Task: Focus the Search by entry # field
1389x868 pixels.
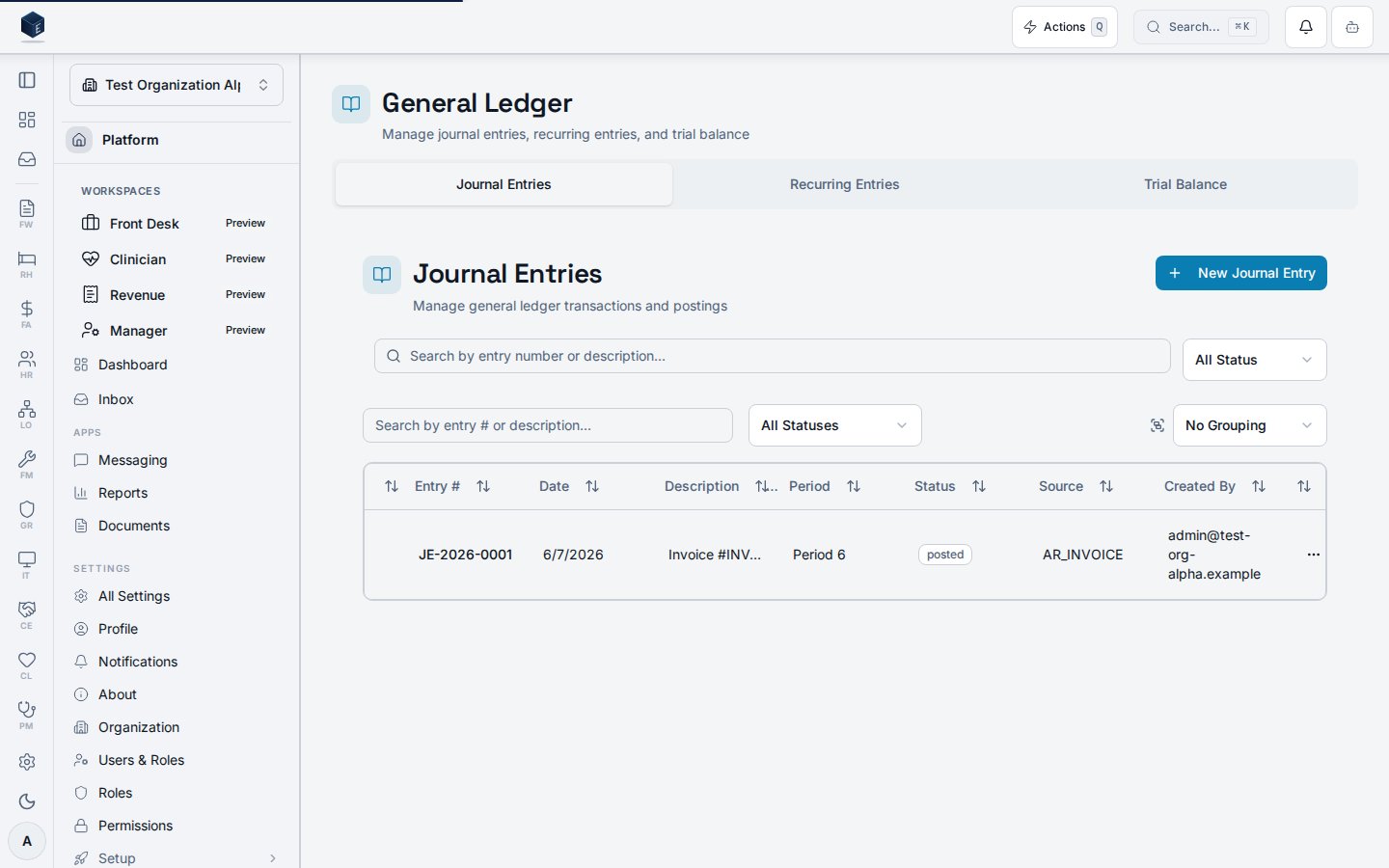Action: [548, 425]
